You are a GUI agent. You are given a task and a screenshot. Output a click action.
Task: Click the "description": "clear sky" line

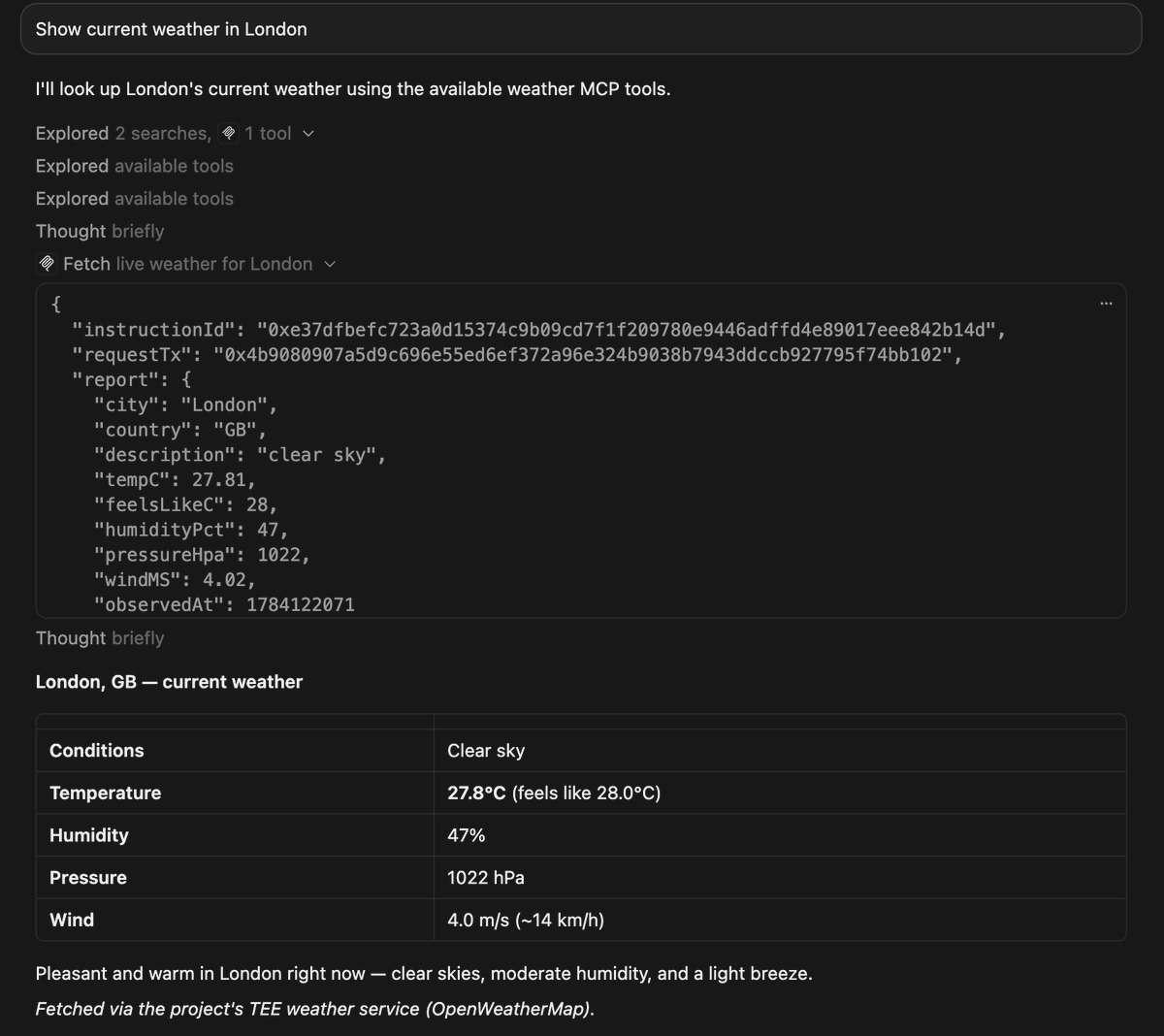[240, 455]
